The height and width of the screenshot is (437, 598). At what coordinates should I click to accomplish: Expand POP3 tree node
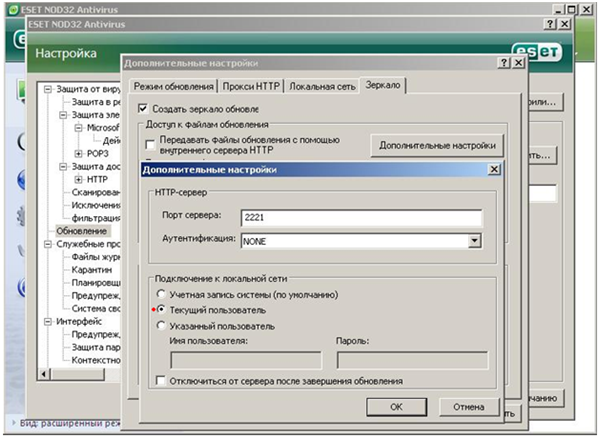(79, 154)
